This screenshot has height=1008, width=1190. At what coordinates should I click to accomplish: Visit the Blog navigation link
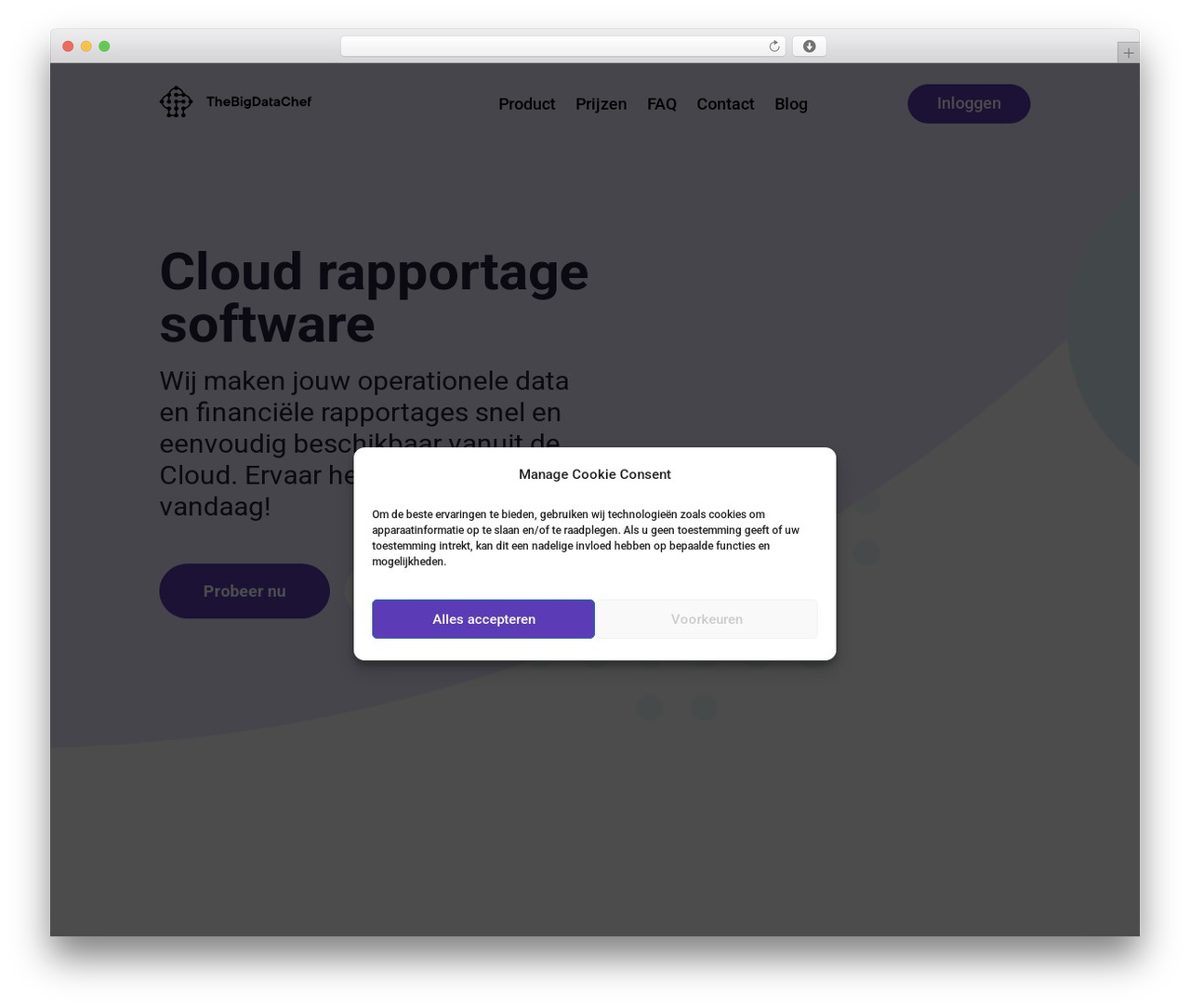coord(791,104)
